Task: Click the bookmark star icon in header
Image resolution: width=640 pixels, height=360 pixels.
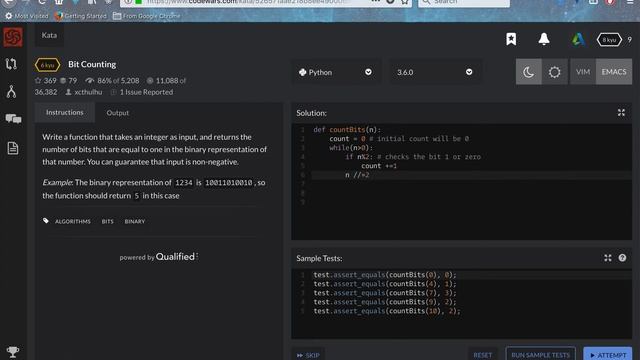Action: (x=511, y=39)
